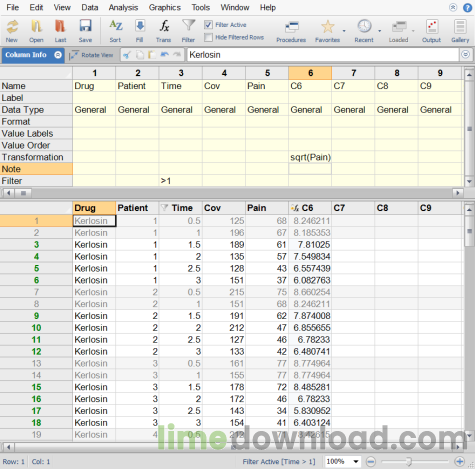475x469 pixels.
Task: Open the Analysis menu
Action: (x=123, y=7)
